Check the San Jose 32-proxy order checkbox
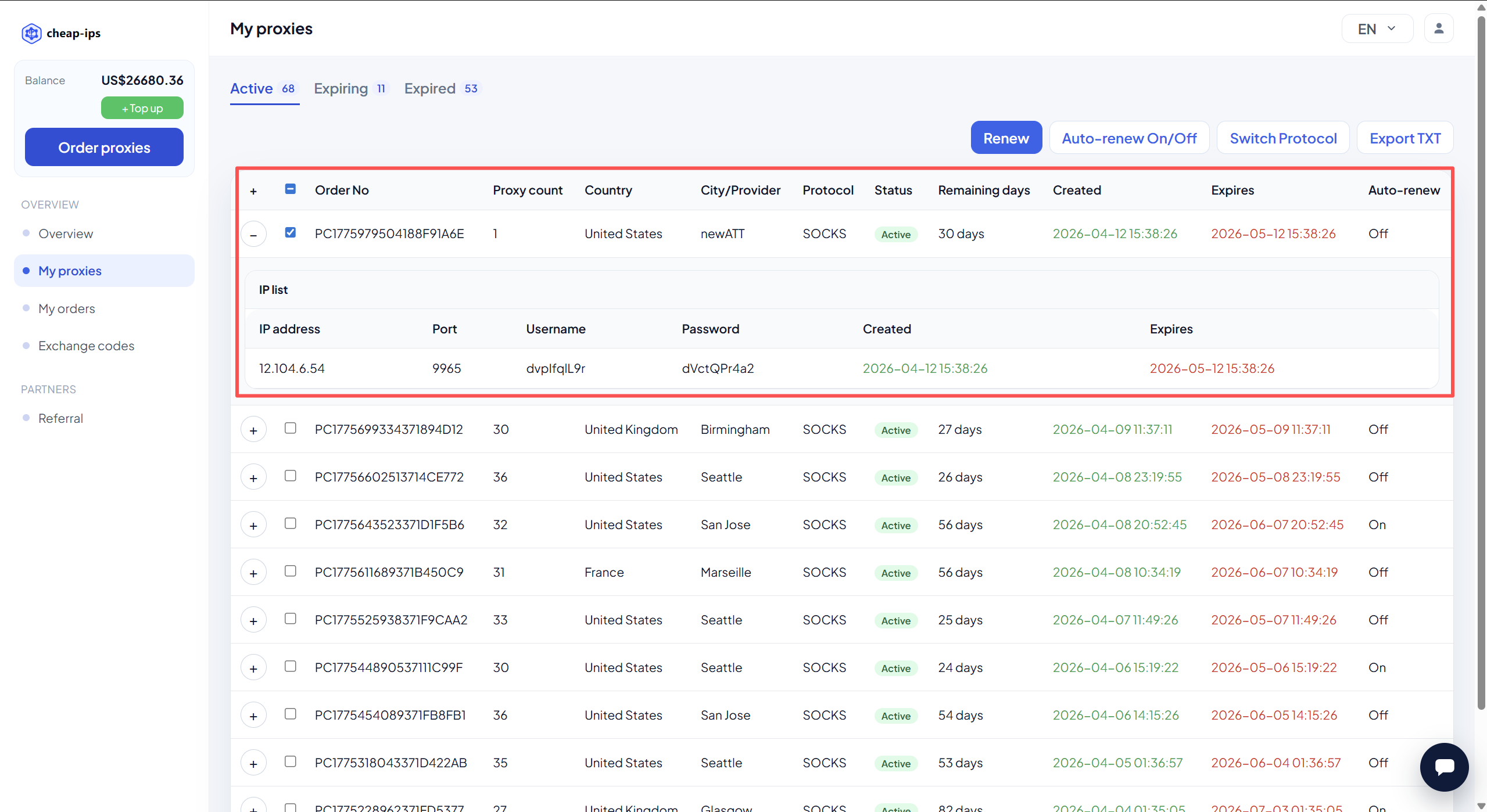 [x=291, y=523]
